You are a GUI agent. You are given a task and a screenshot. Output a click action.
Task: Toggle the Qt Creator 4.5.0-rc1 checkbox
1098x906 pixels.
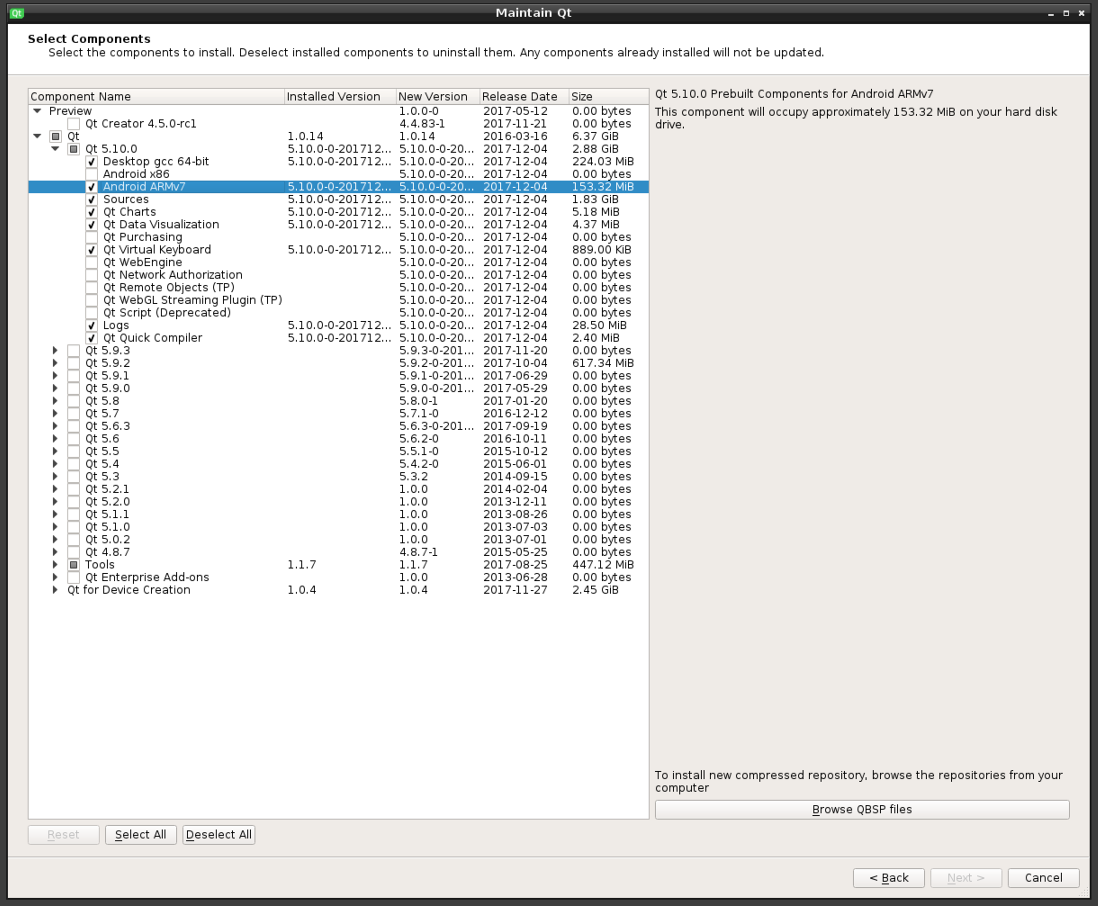[x=74, y=124]
